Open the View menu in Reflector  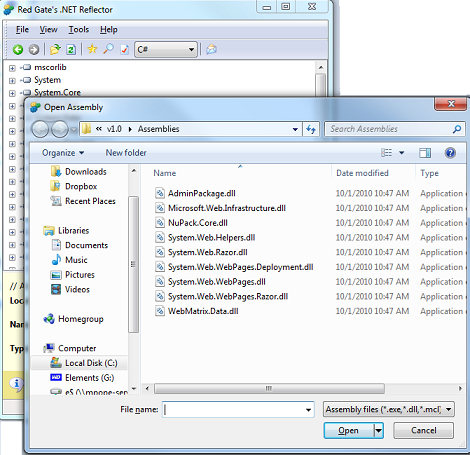point(49,30)
